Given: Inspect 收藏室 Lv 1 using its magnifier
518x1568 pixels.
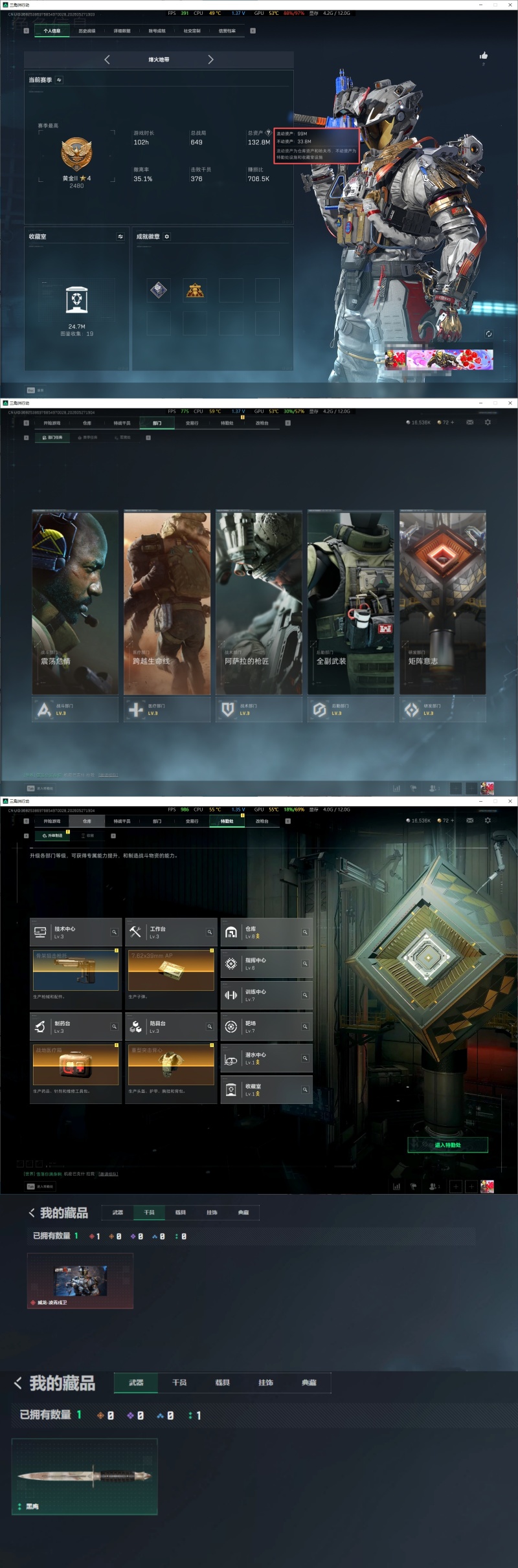Looking at the screenshot, I should point(305,1090).
